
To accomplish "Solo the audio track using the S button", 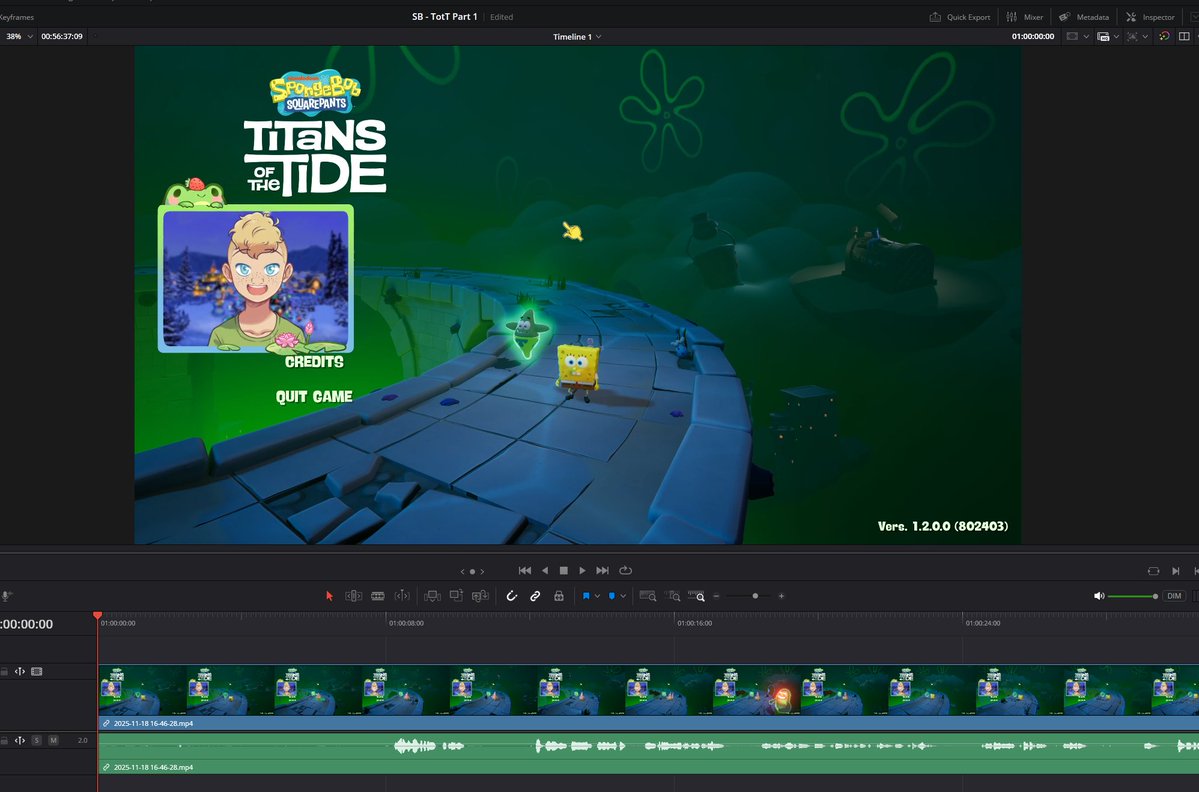I will click(x=36, y=740).
